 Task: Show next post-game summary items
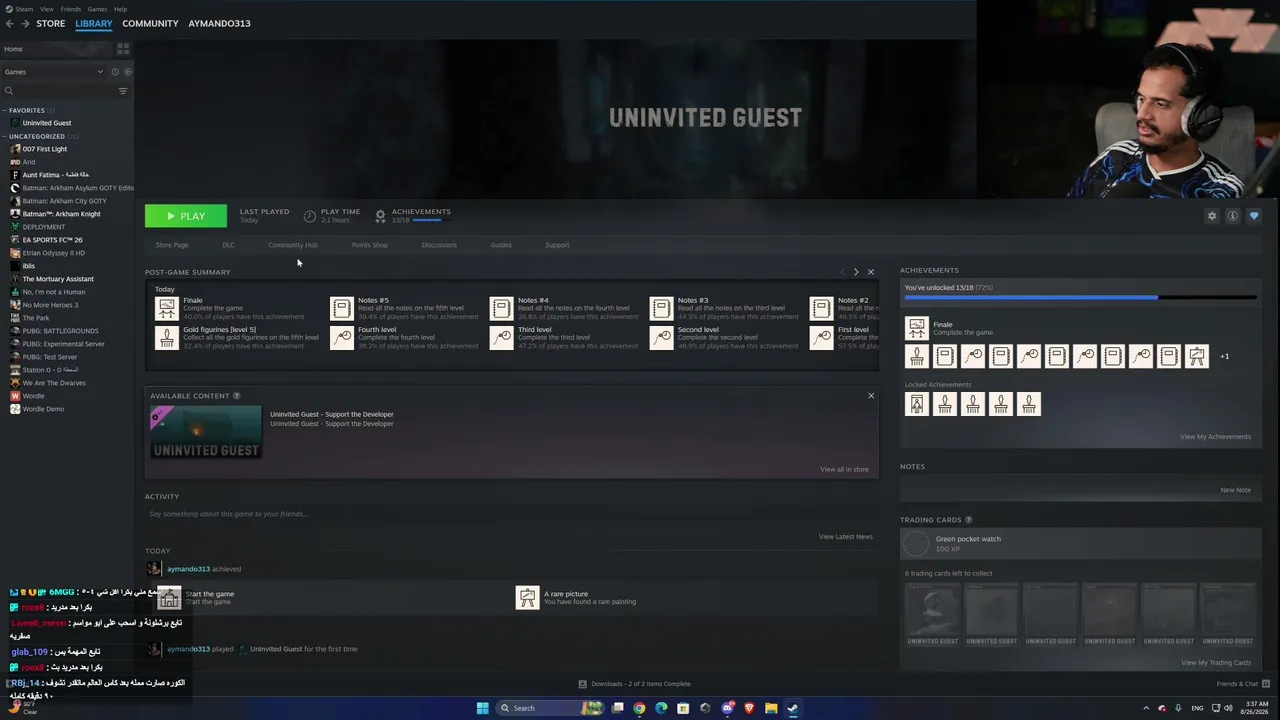856,272
